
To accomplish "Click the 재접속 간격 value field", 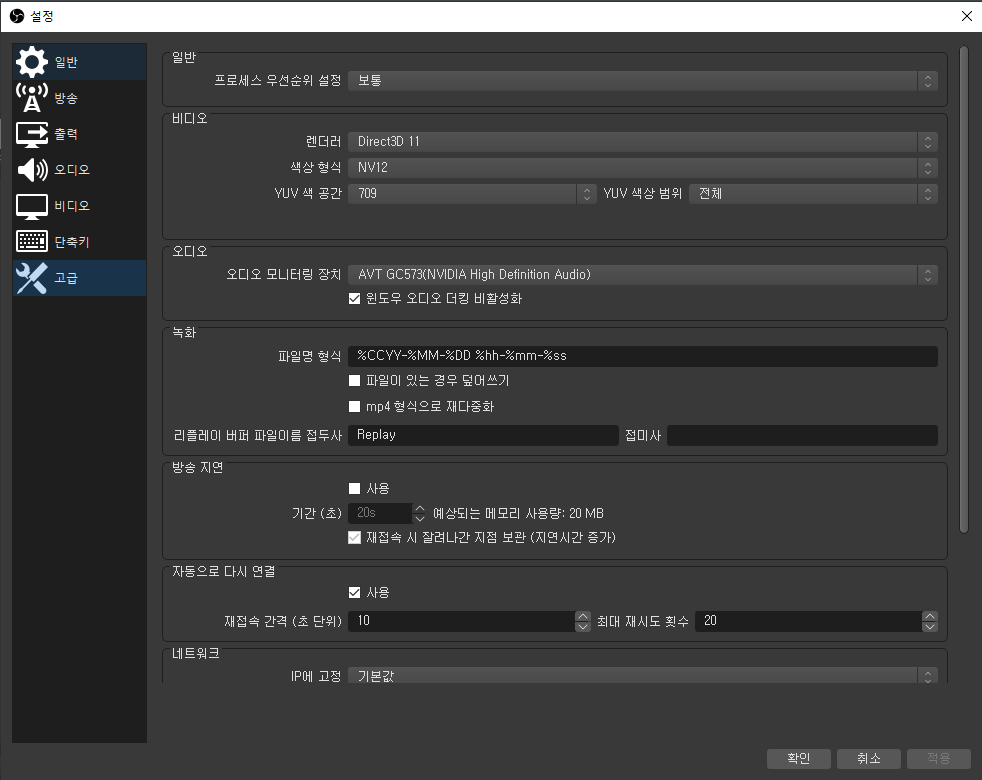I will 461,621.
